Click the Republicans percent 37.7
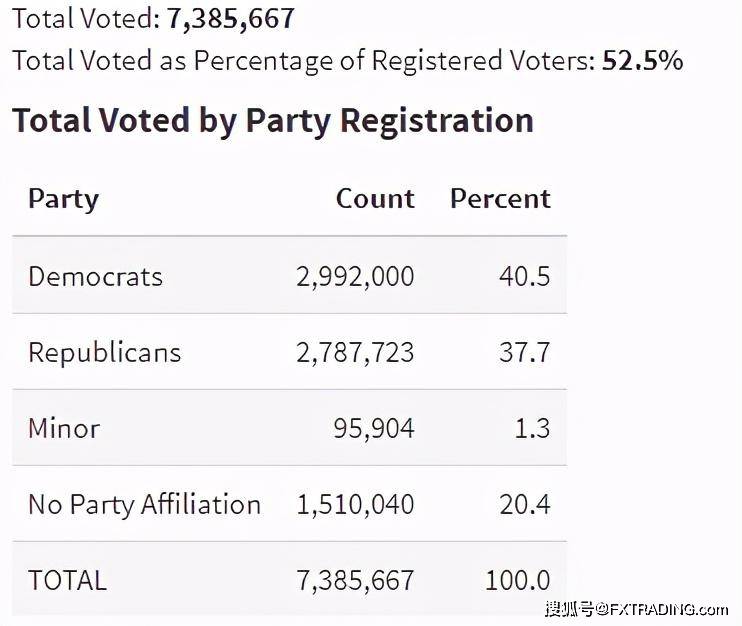The height and width of the screenshot is (626, 742). coord(524,353)
